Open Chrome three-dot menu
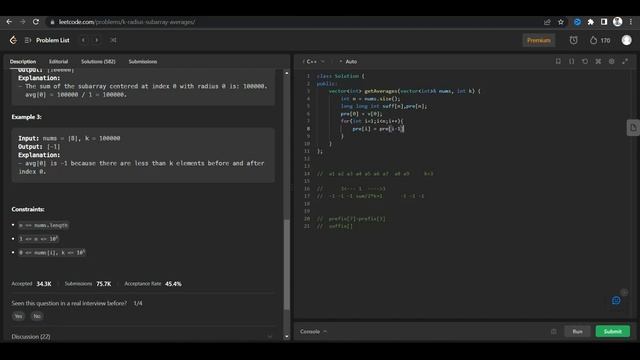The width and height of the screenshot is (640, 360). 631,22
